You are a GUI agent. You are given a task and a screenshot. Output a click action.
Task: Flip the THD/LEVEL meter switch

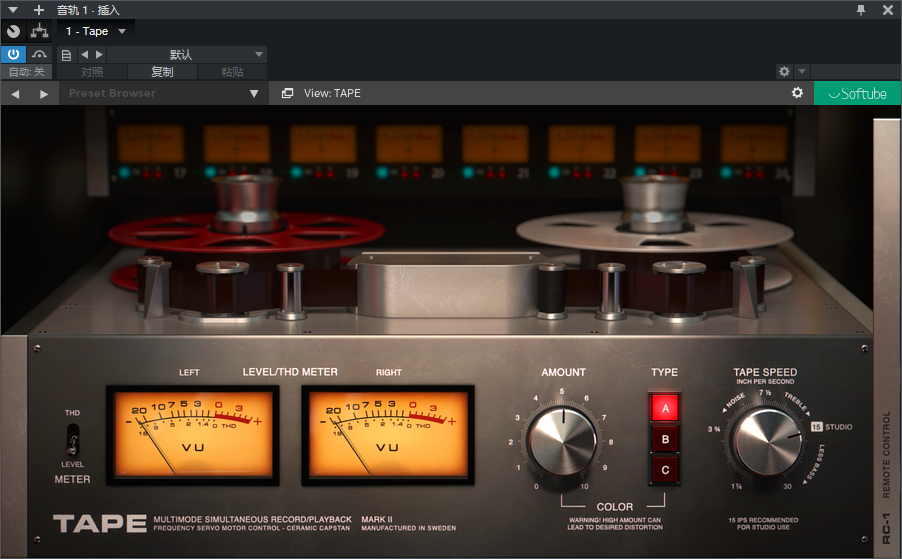[x=72, y=439]
